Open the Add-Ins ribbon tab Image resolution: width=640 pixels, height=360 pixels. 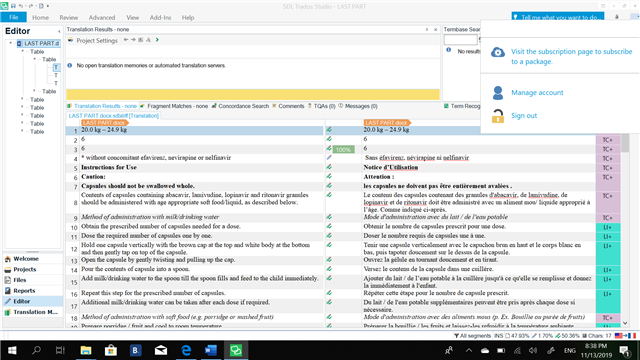(x=160, y=18)
